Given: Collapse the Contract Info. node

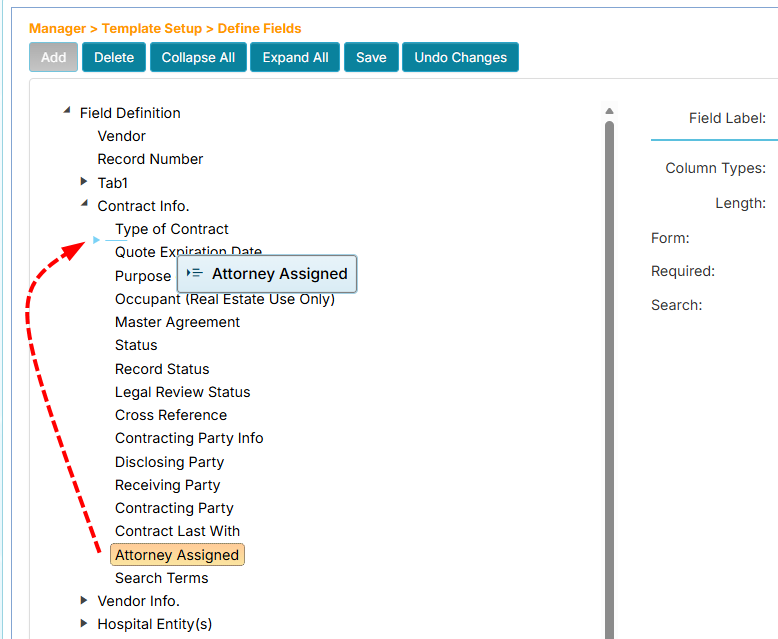Looking at the screenshot, I should (x=84, y=205).
